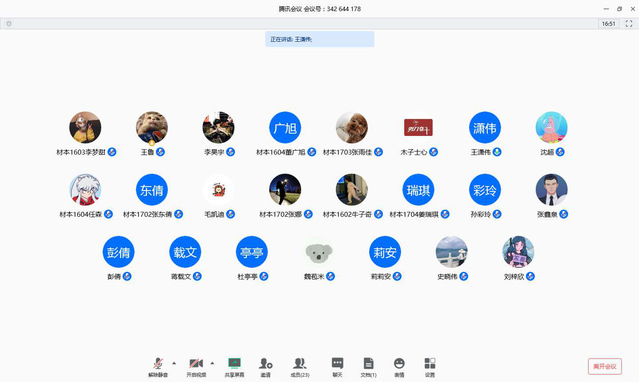Expand video options arrow beside camera
Viewport: 639px width, 382px height.
pos(212,363)
